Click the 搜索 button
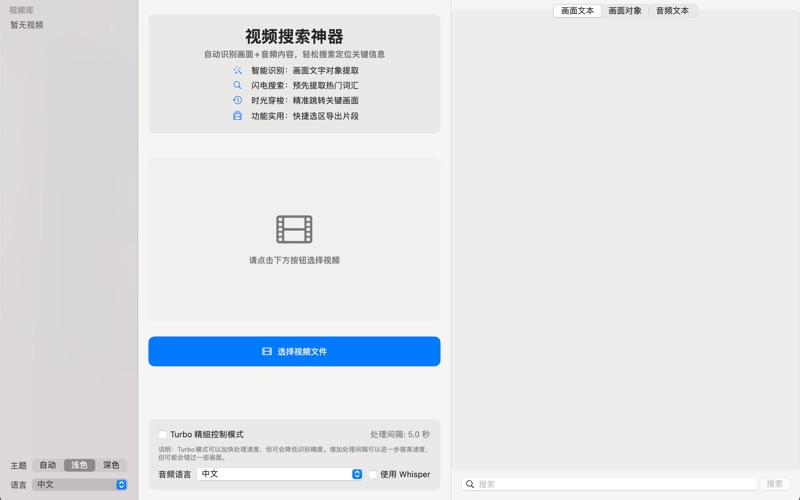This screenshot has width=800, height=500. [x=774, y=484]
